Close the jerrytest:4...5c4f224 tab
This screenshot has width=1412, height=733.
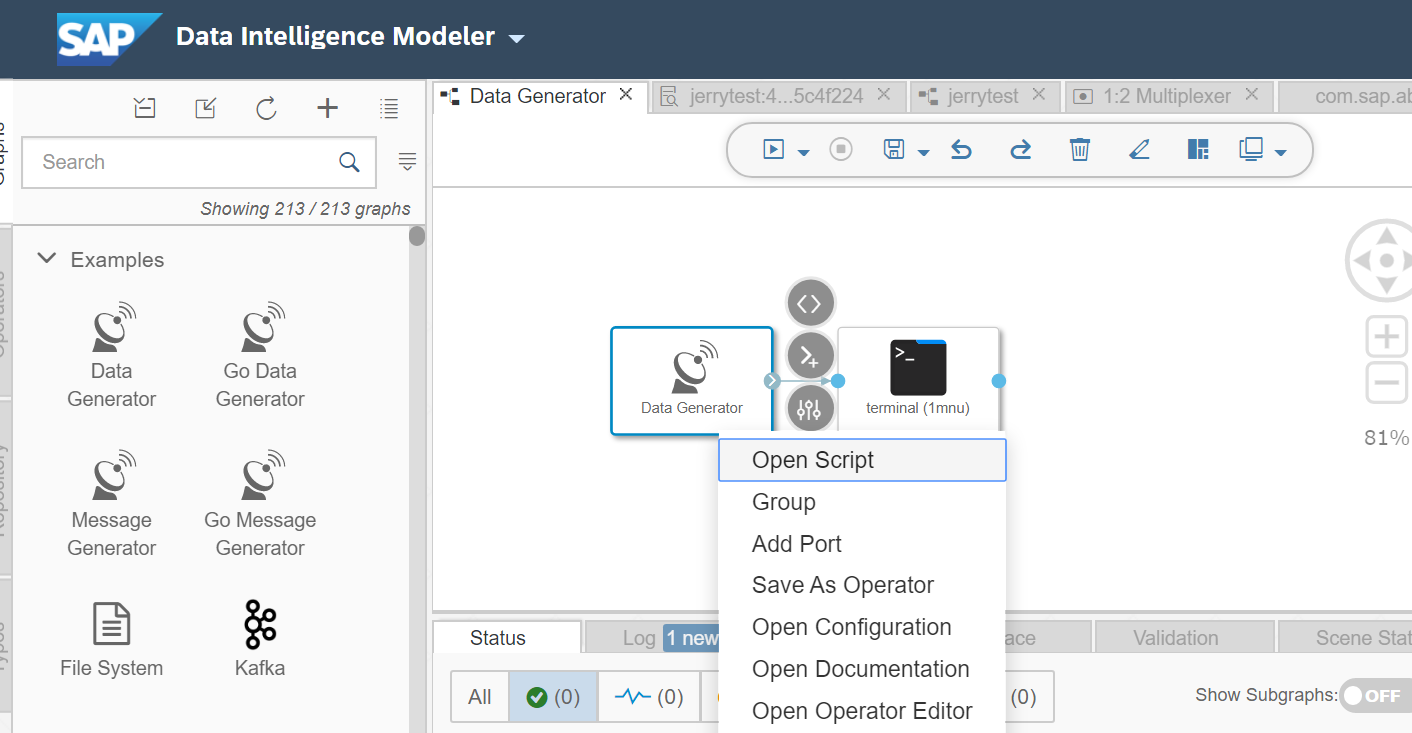click(x=884, y=95)
